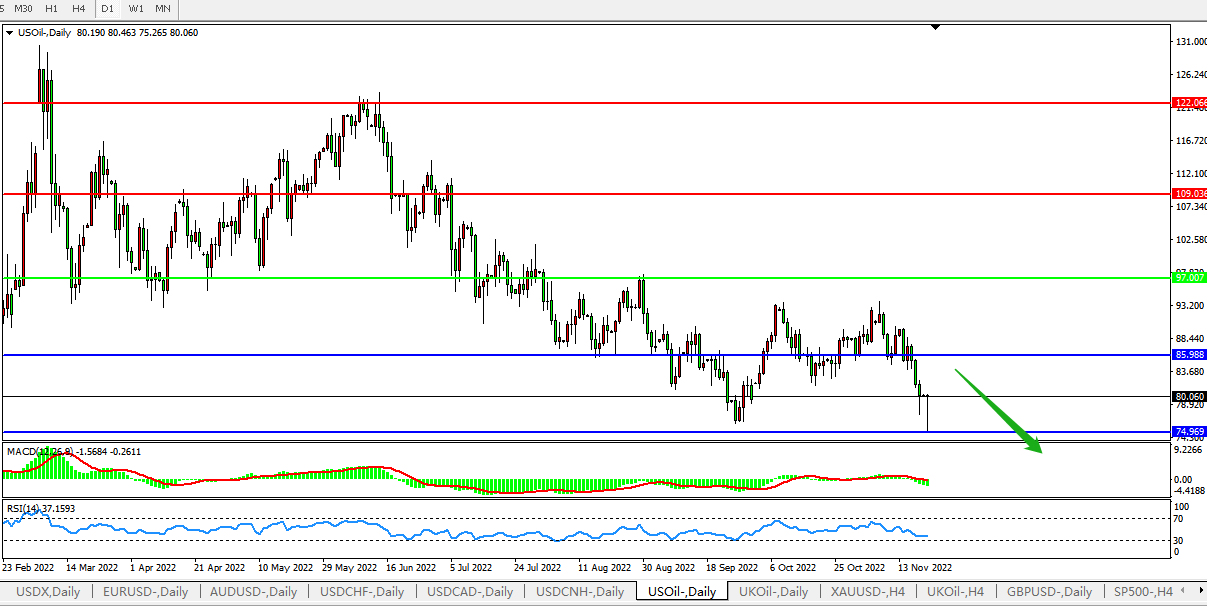1207x606 pixels.
Task: Expand the USOil-,Daily chart dropdown triangle
Action: pyautogui.click(x=10, y=33)
